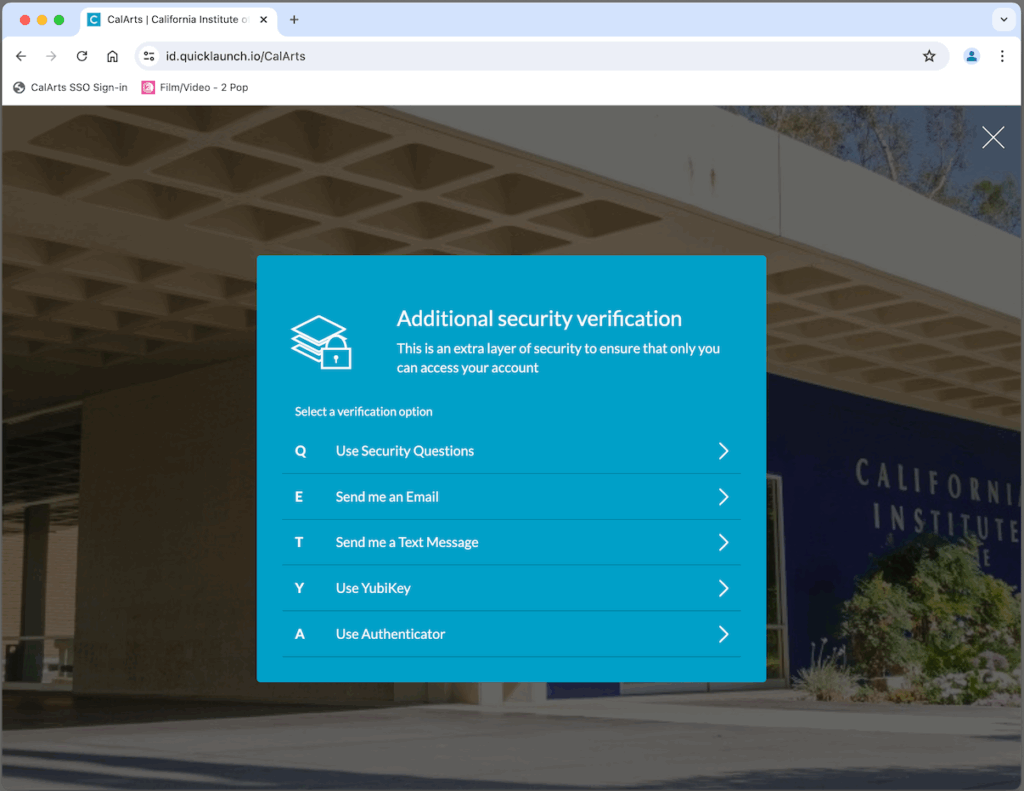1024x791 pixels.
Task: Choose Use Security Questions option
Action: tap(511, 451)
